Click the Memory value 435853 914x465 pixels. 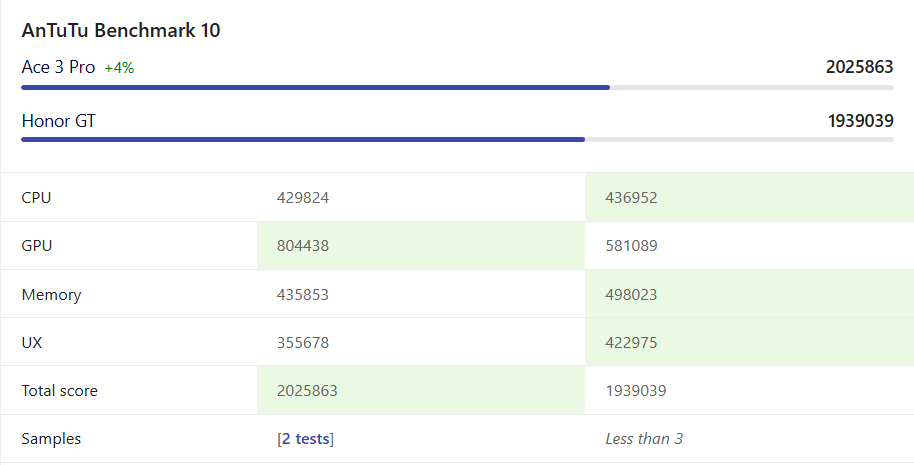point(303,294)
